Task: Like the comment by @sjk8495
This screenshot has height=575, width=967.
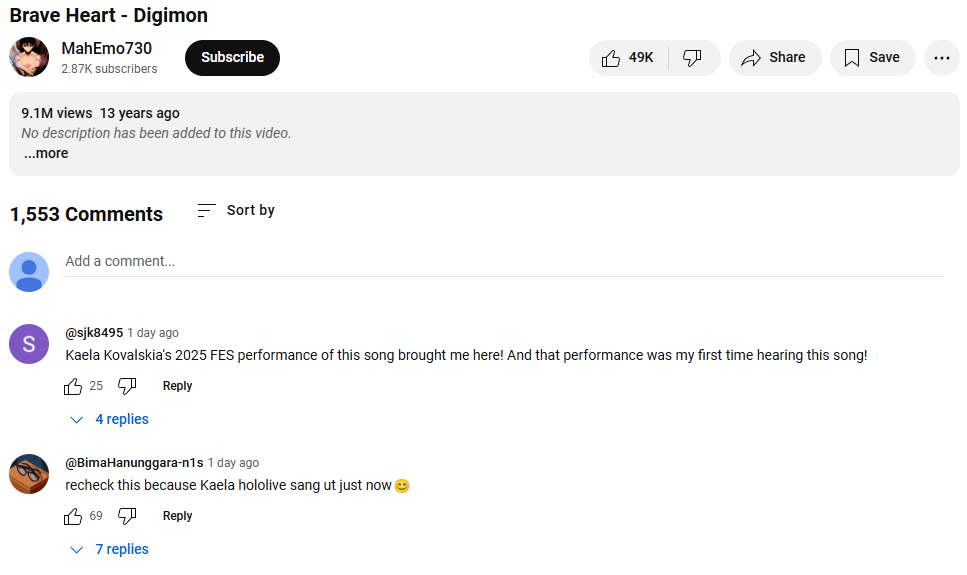Action: (73, 386)
